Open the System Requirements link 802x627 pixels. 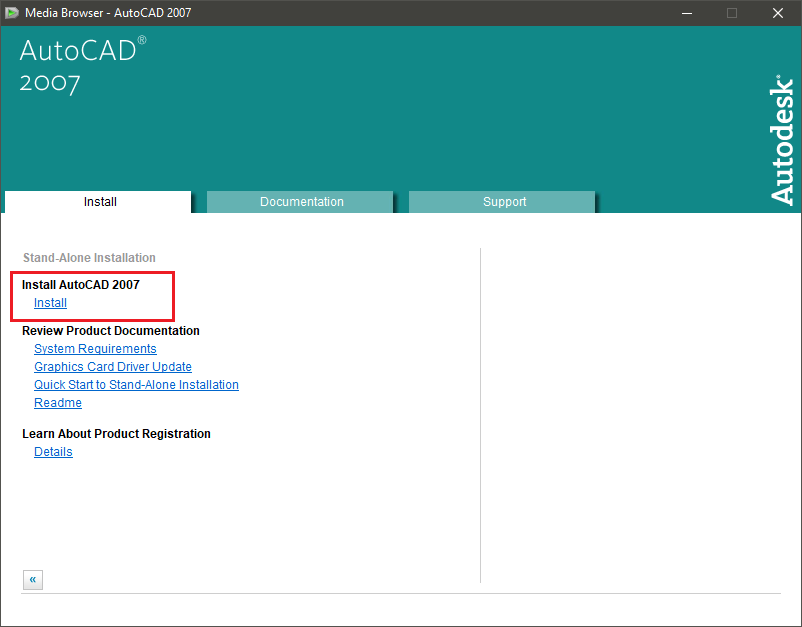tap(95, 349)
